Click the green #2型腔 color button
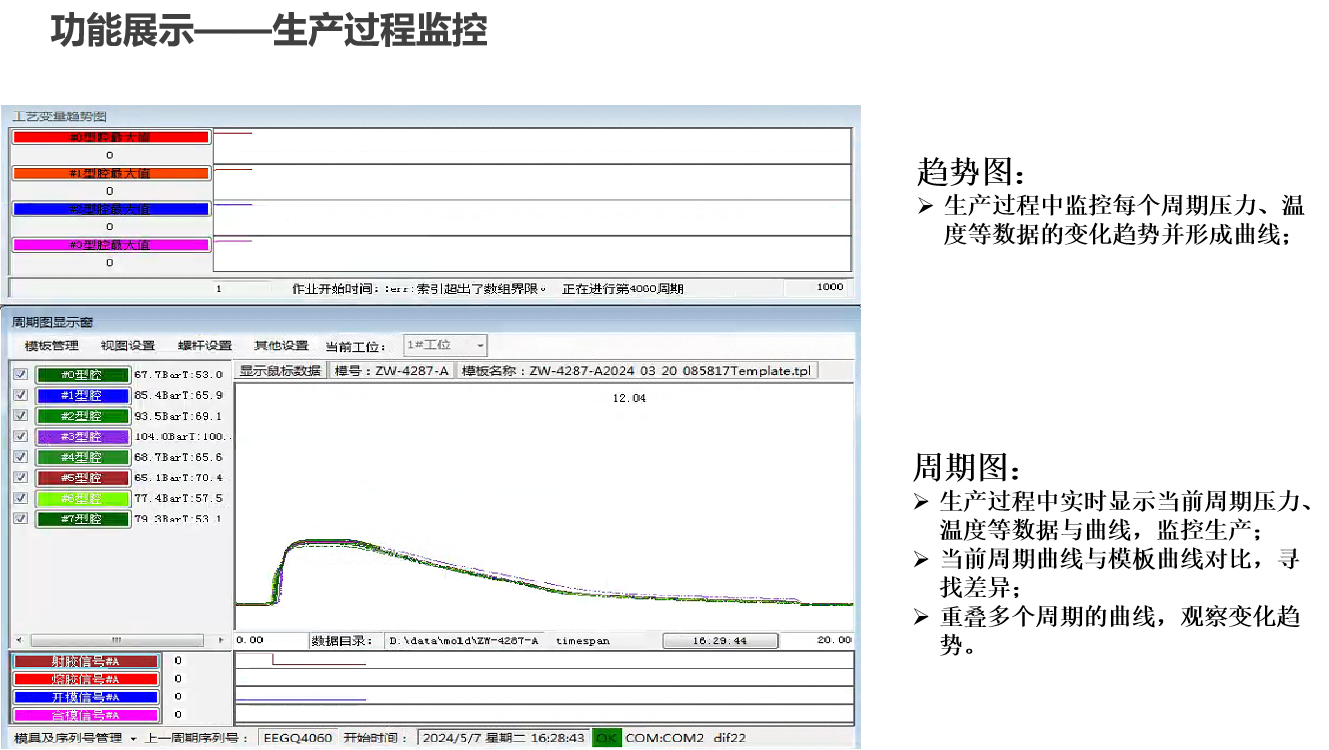 click(83, 416)
